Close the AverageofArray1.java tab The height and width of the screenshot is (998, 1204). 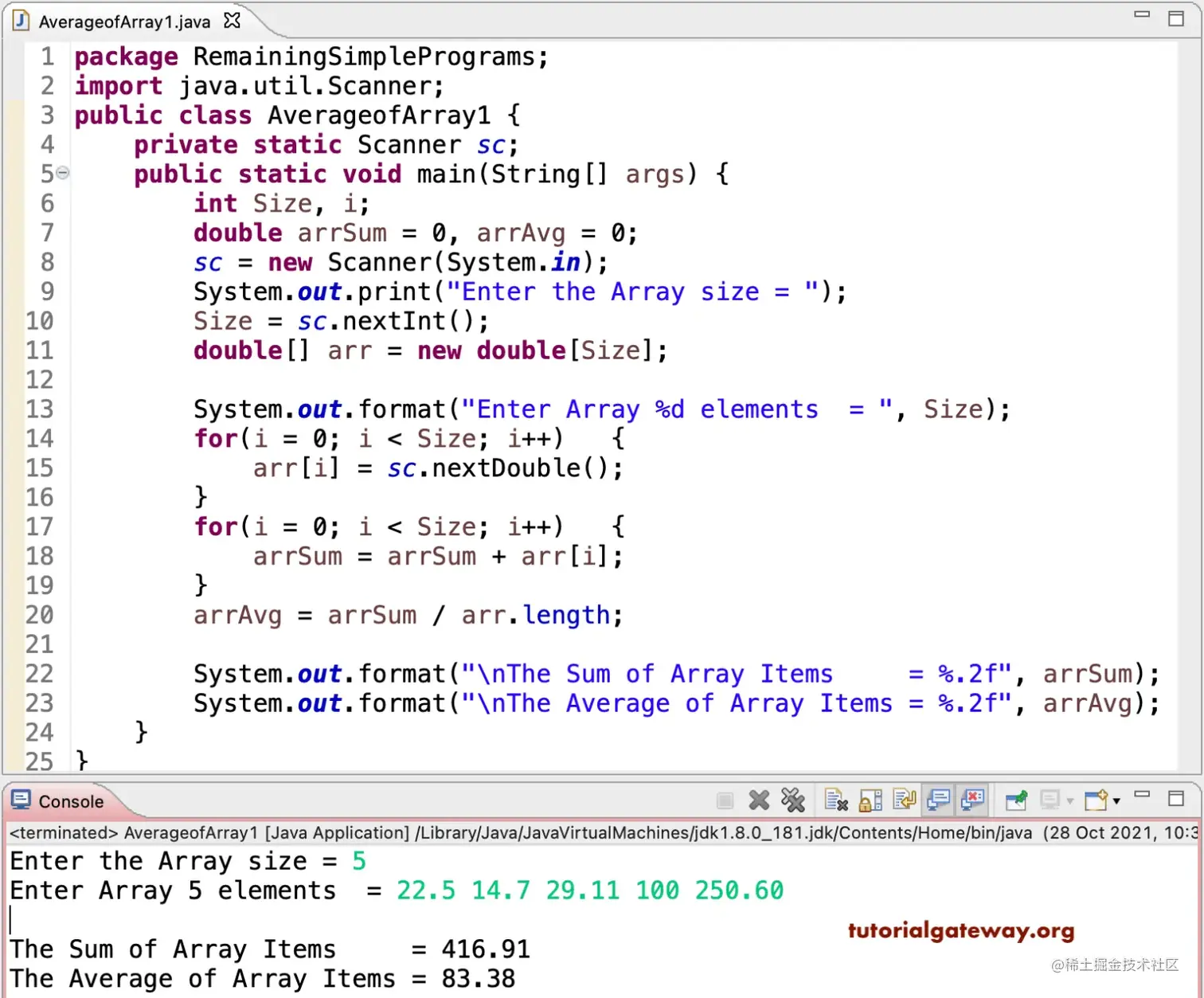coord(232,21)
